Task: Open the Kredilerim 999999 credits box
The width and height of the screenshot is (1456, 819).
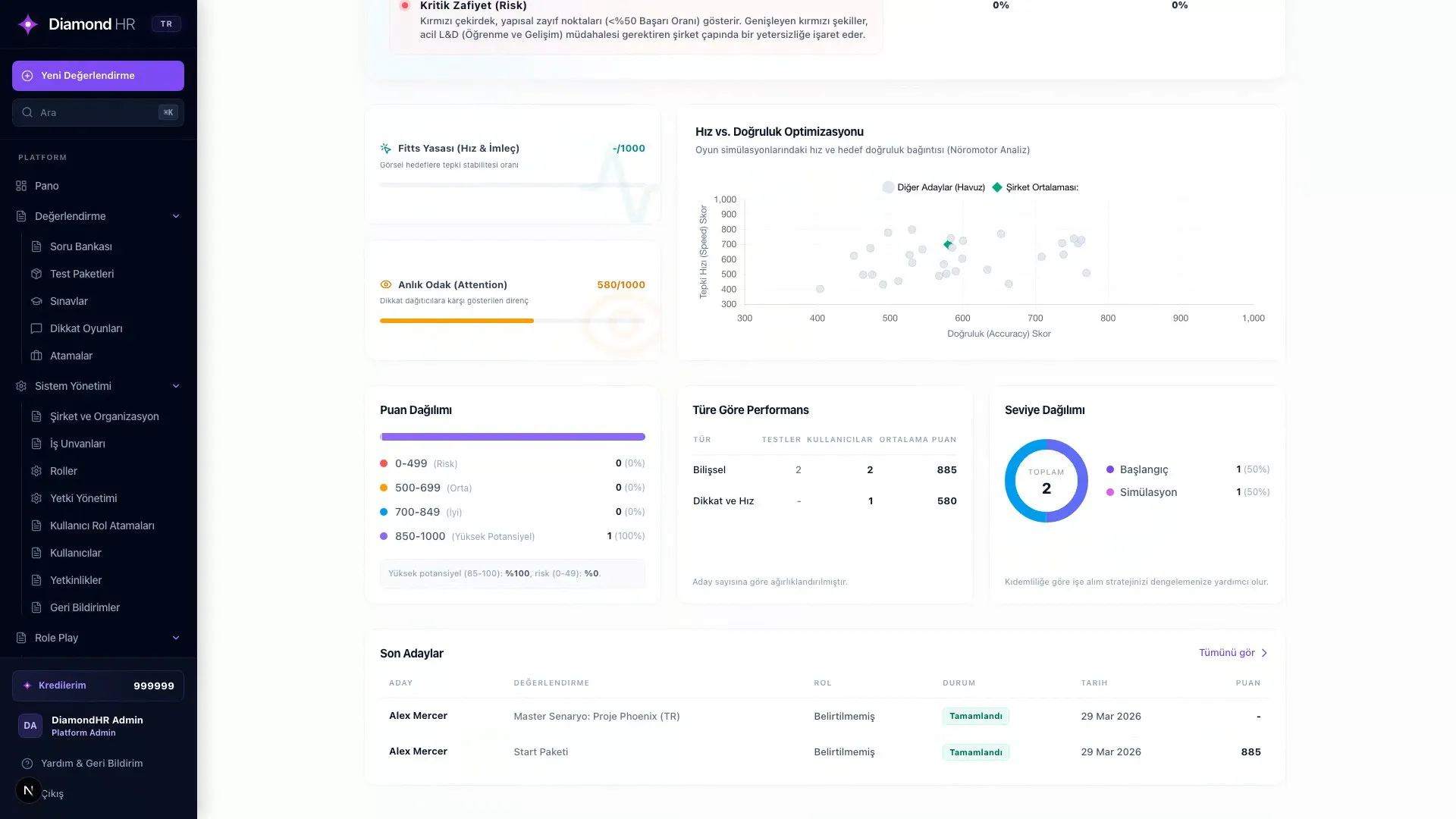Action: (x=98, y=686)
